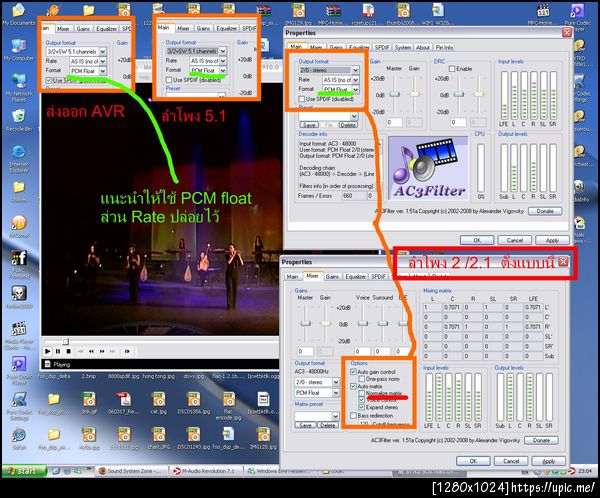
Task: Launch Media Player Classic desktop shortcut
Action: point(18,336)
